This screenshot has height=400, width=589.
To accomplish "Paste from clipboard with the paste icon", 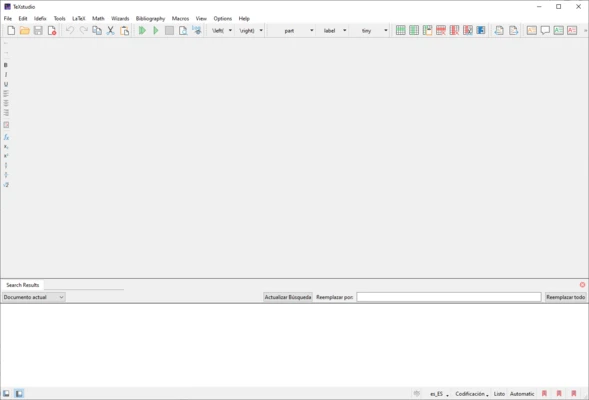I will [124, 30].
